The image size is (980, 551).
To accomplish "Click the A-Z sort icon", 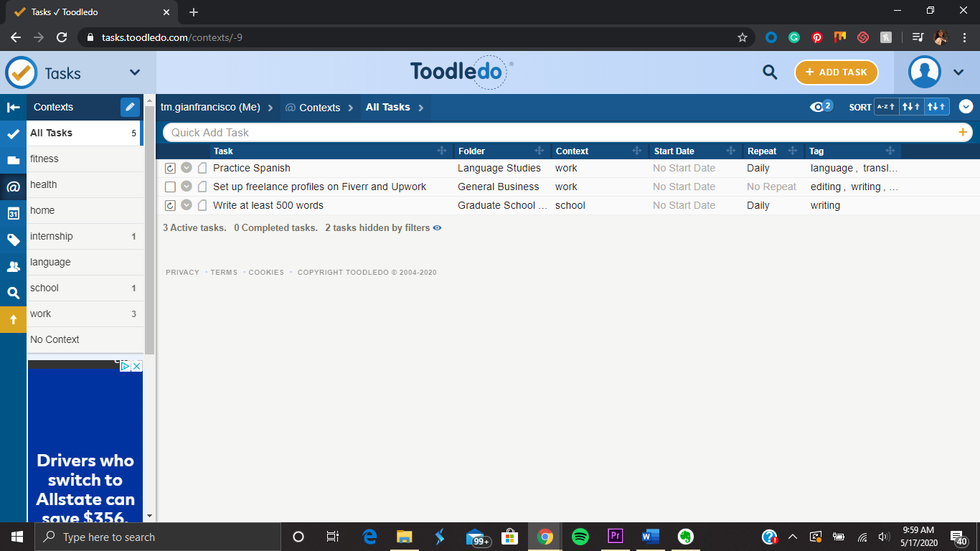I will [885, 107].
